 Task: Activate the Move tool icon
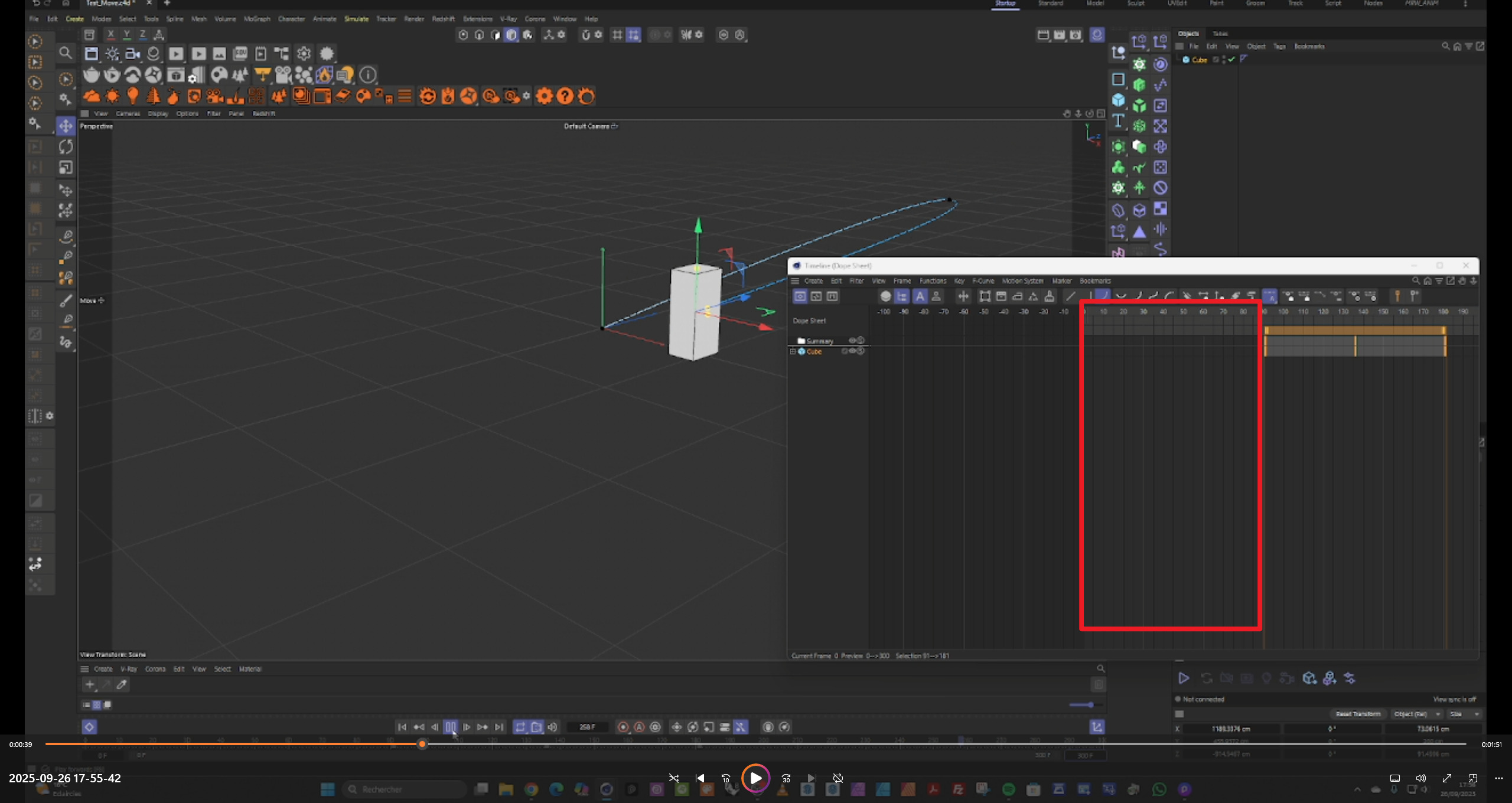point(66,126)
